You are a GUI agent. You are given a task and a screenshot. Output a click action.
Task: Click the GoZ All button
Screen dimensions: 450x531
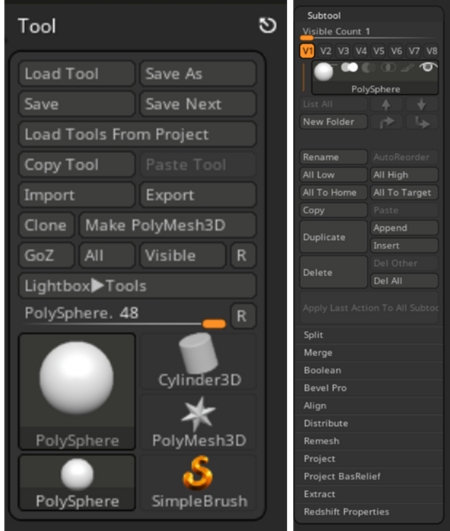[x=107, y=255]
